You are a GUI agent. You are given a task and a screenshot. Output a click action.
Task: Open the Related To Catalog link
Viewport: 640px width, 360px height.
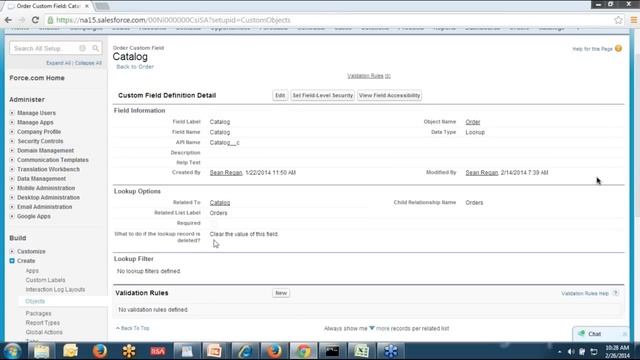220,202
